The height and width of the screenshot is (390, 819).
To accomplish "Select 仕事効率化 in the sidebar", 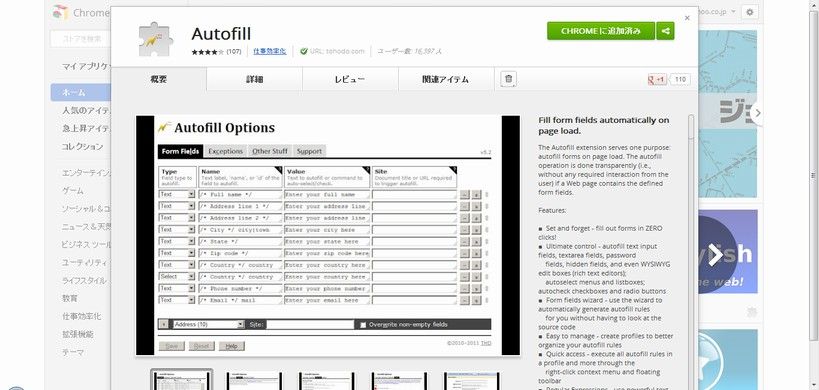I will tap(81, 316).
